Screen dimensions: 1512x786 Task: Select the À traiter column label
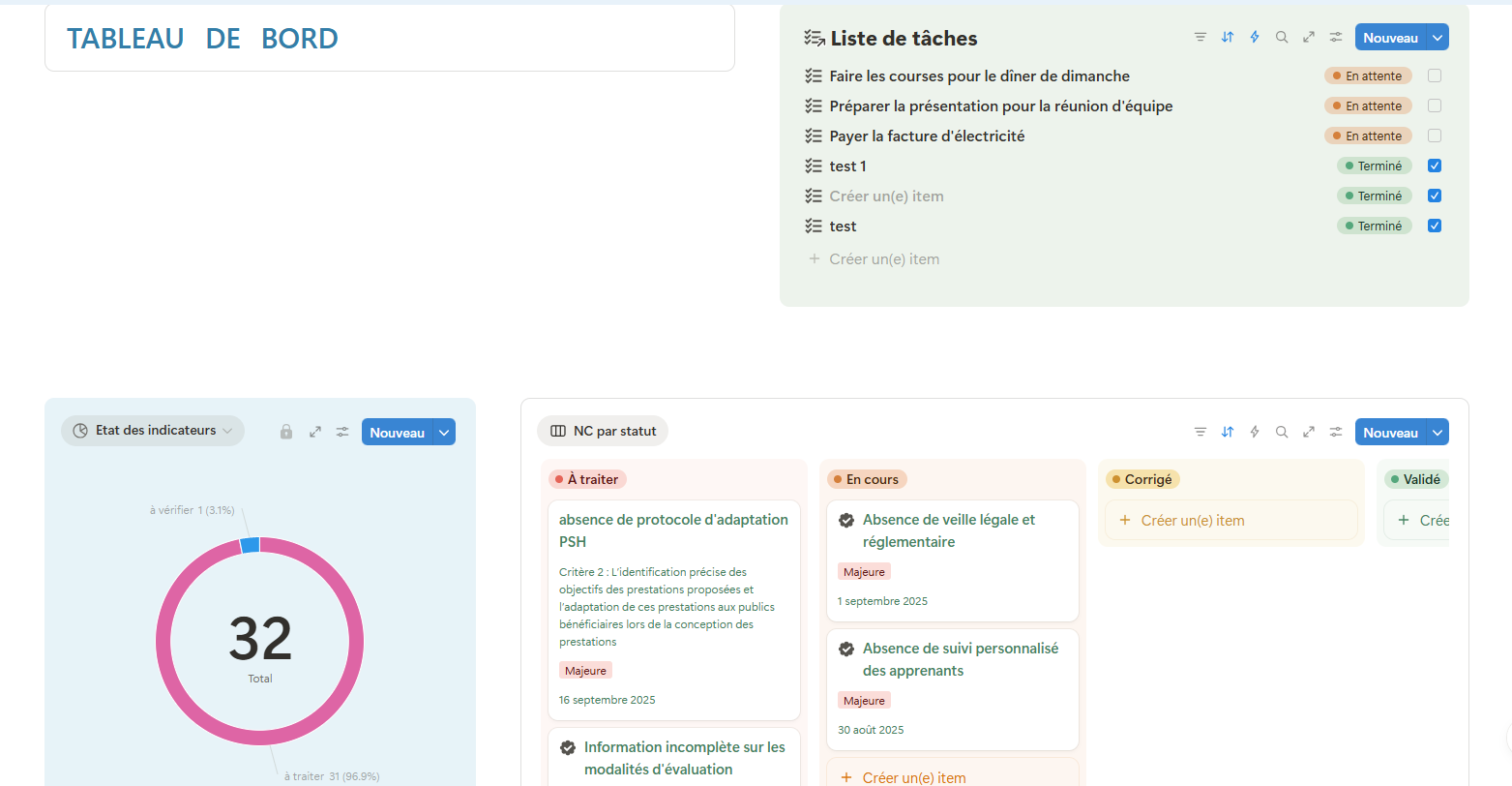588,479
